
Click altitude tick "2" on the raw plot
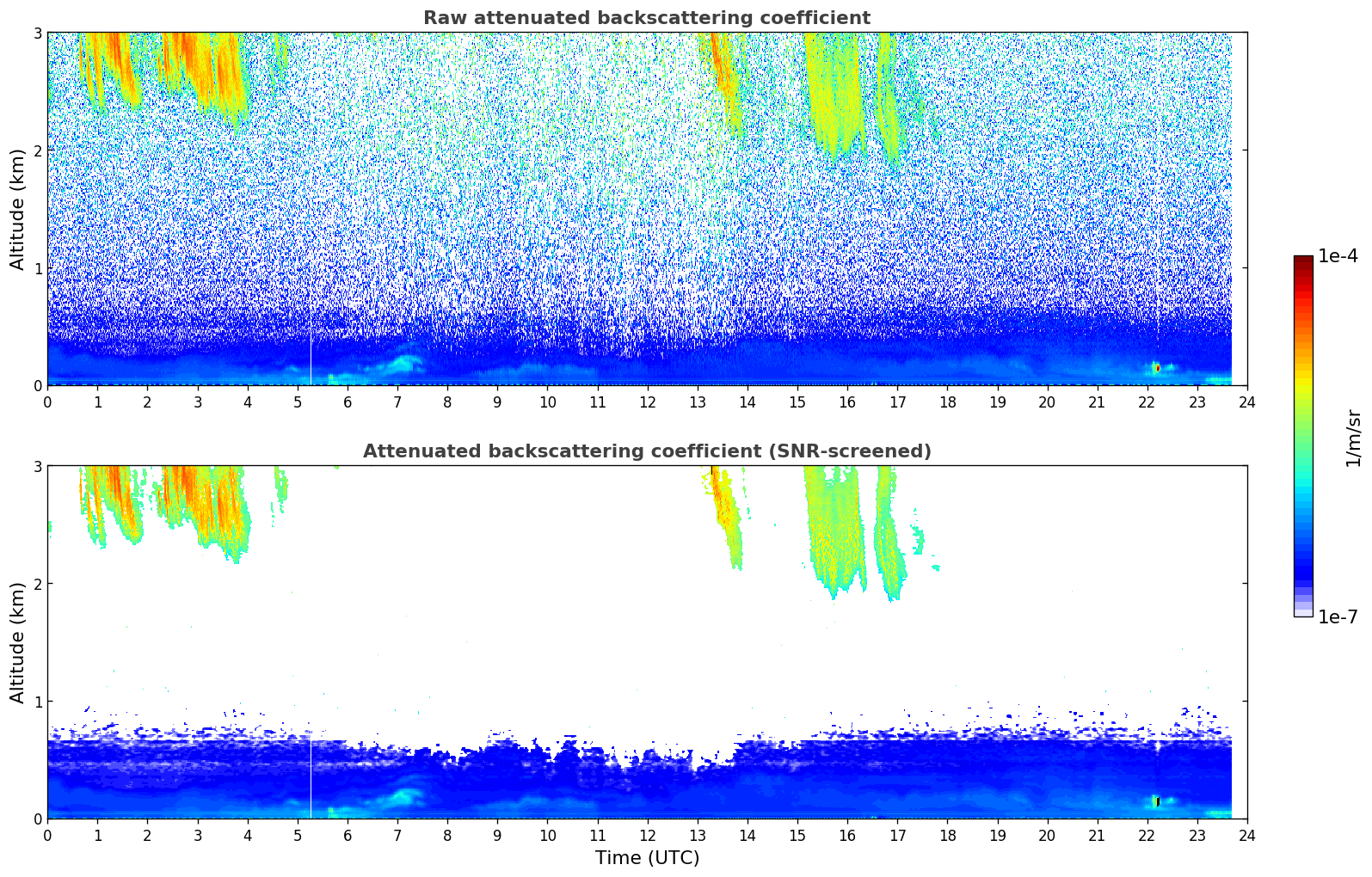(37, 150)
